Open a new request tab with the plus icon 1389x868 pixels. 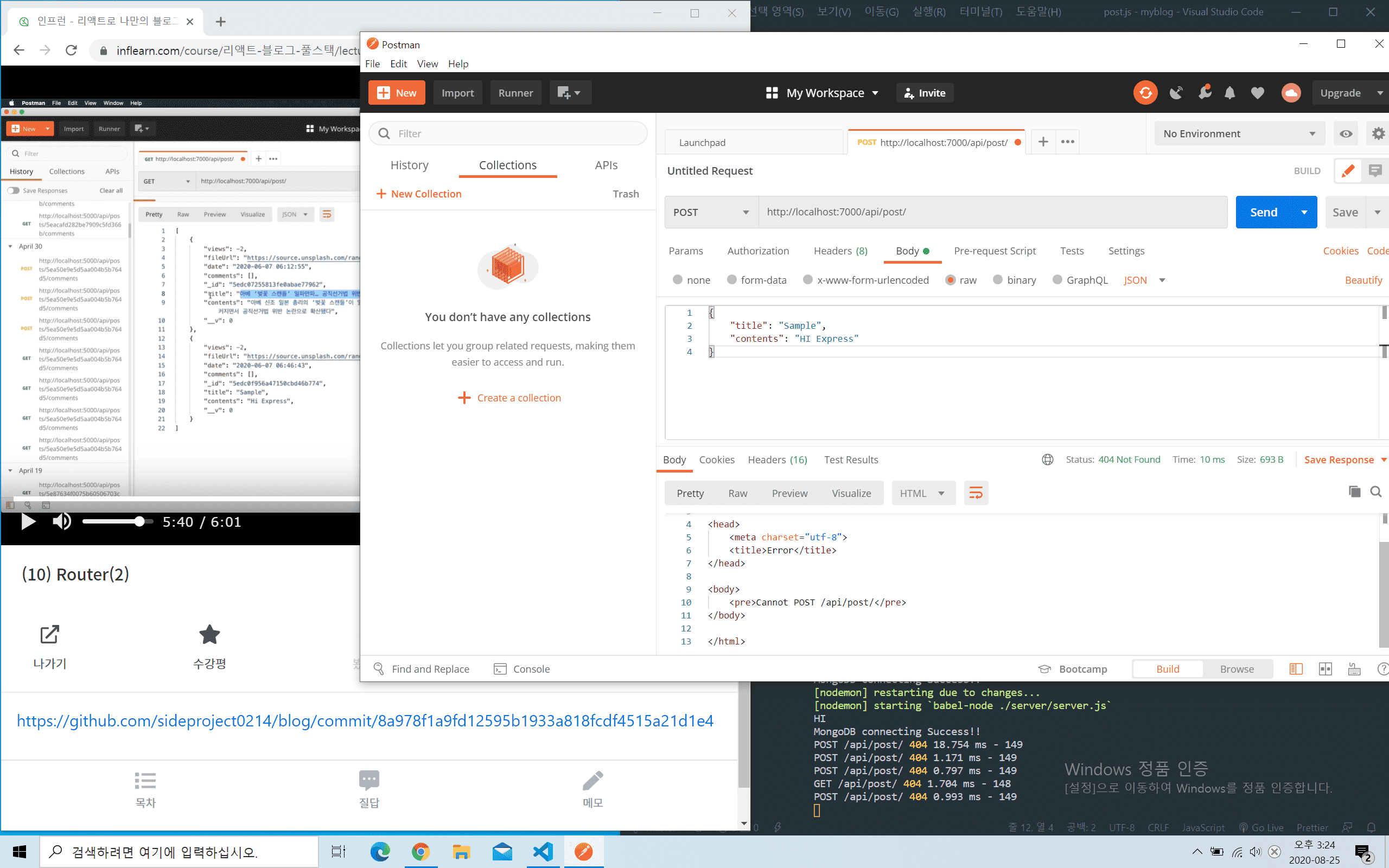pyautogui.click(x=1043, y=142)
